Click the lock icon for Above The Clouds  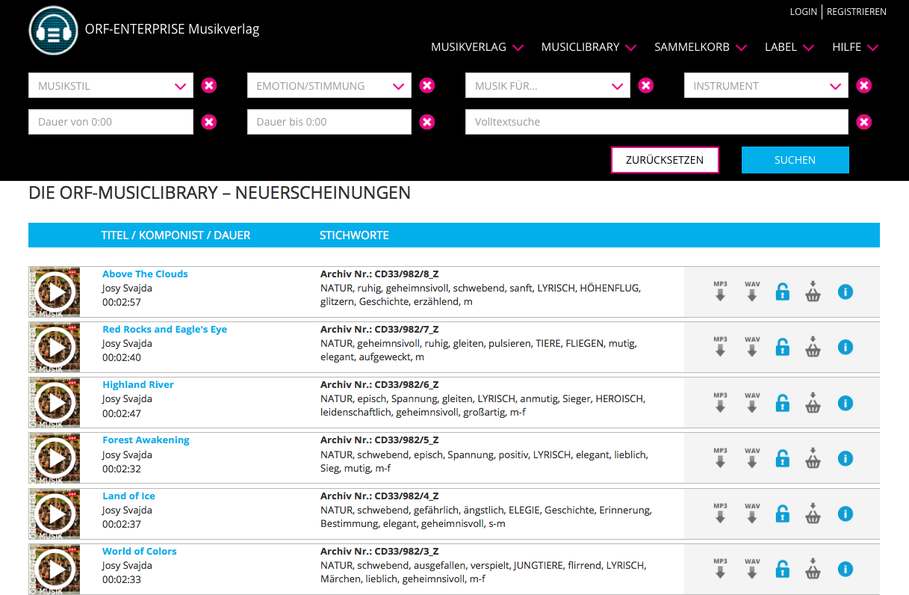(783, 292)
